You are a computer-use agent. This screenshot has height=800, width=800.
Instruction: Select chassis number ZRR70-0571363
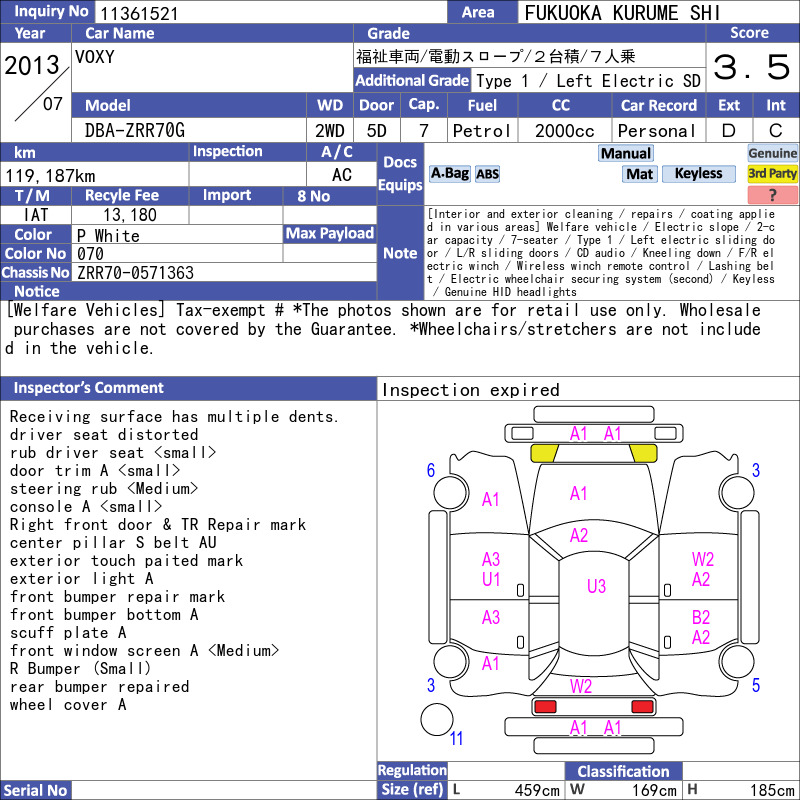coord(135,272)
